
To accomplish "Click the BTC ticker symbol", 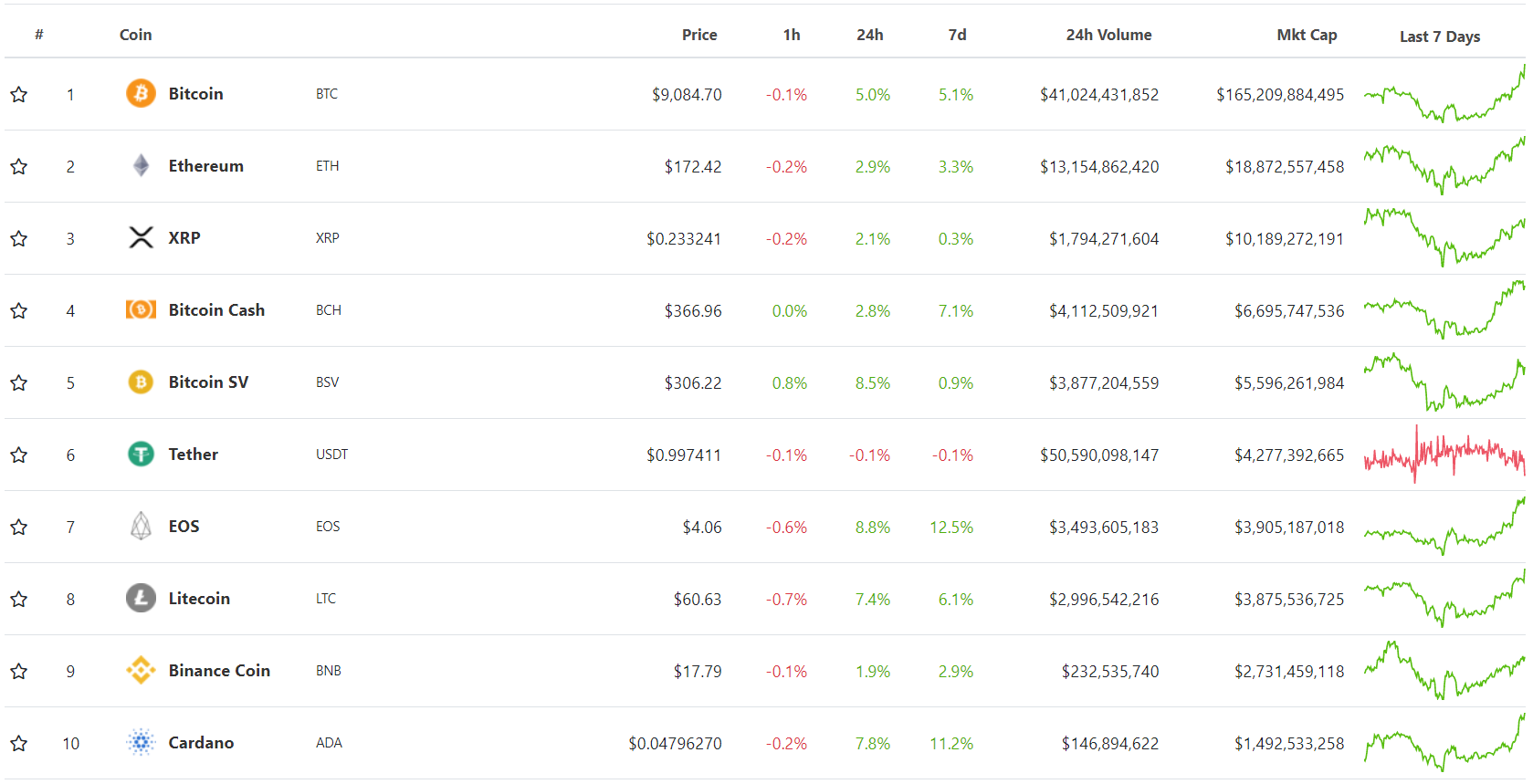I will click(x=327, y=94).
